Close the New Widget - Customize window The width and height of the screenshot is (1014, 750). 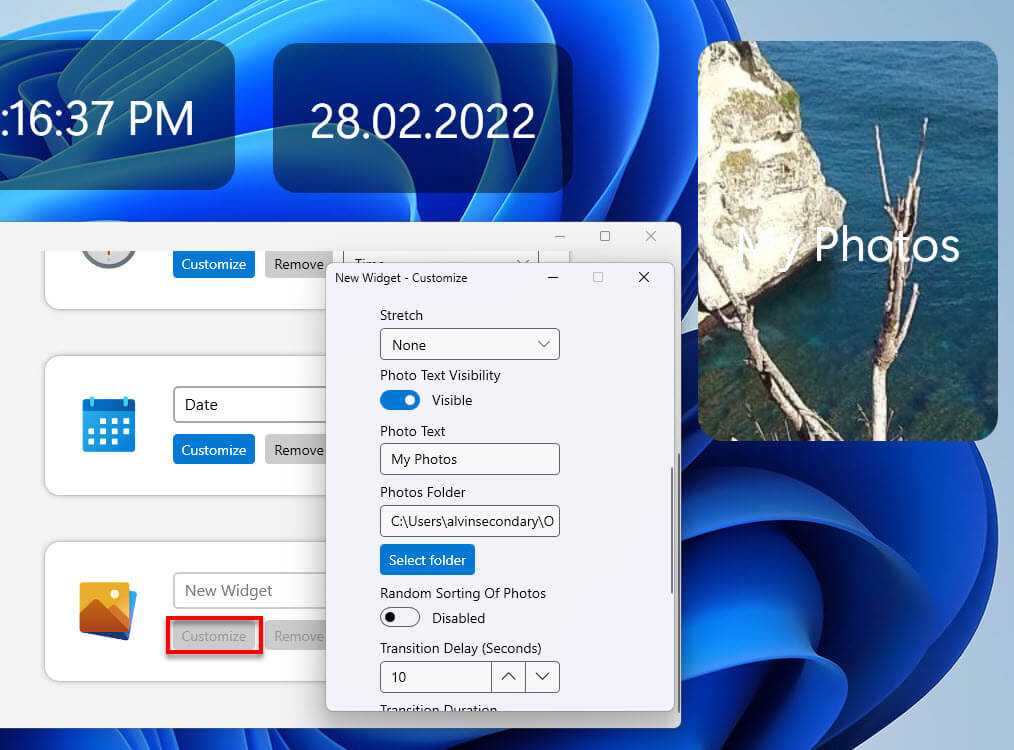tap(644, 277)
